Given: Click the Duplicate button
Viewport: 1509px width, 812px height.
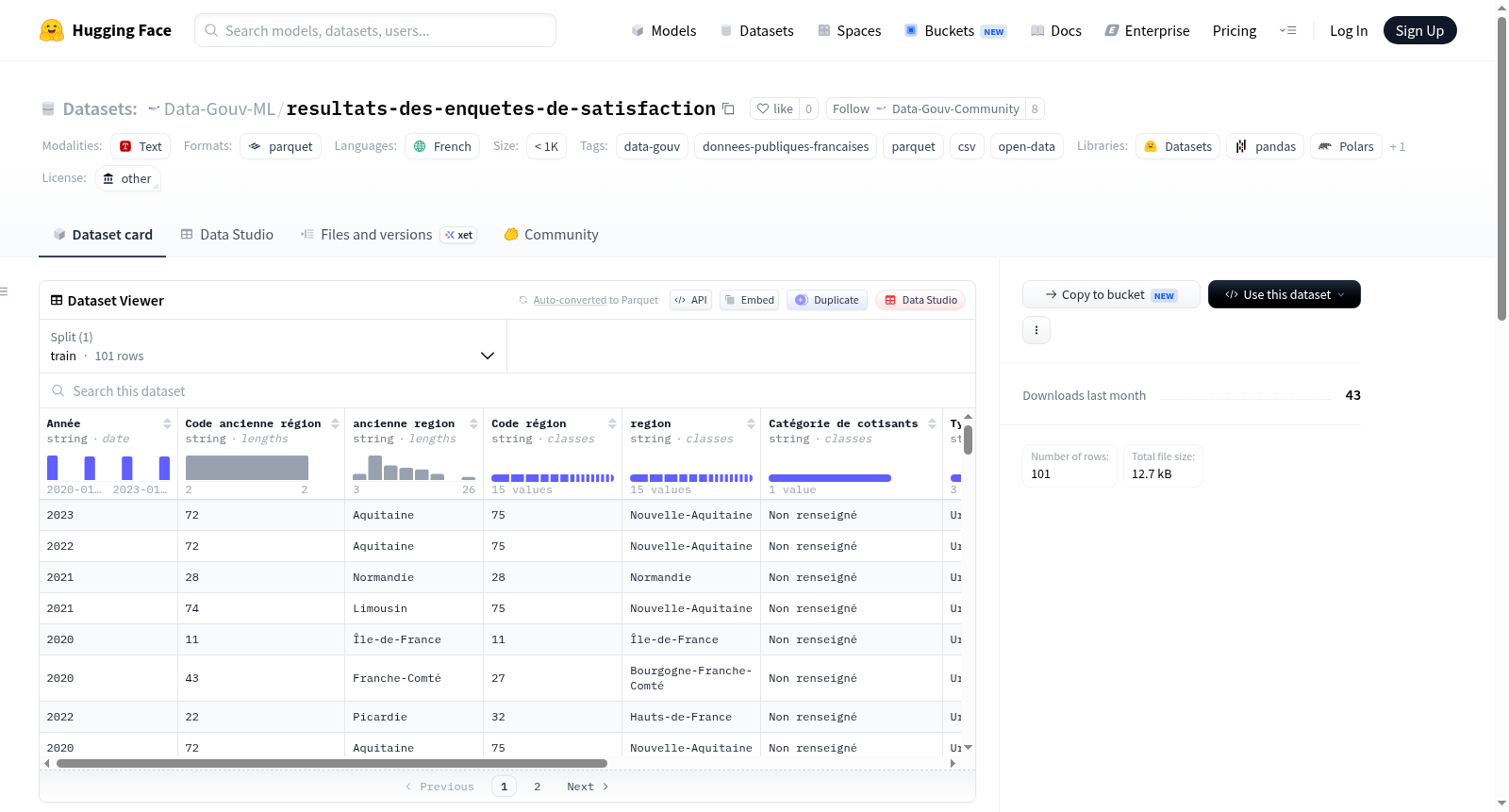Looking at the screenshot, I should [827, 300].
